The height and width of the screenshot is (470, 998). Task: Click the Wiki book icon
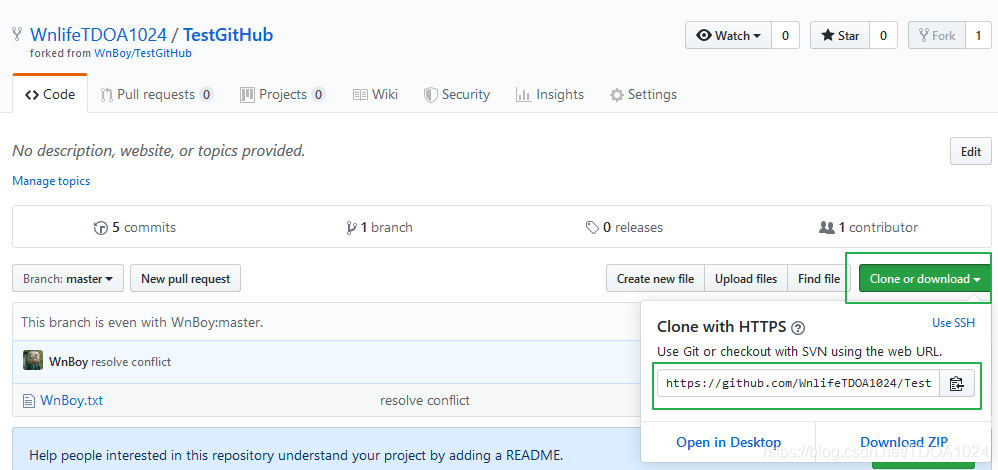(360, 95)
